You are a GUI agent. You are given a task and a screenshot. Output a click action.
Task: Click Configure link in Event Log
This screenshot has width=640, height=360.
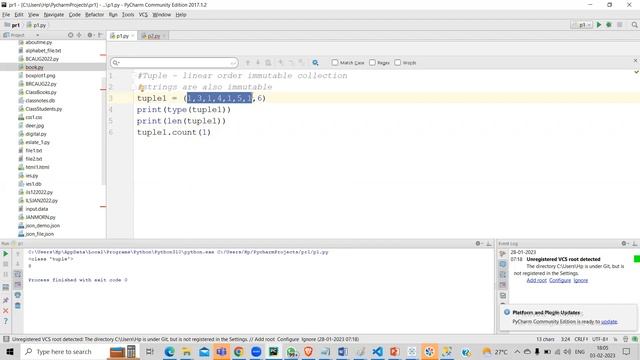click(560, 280)
